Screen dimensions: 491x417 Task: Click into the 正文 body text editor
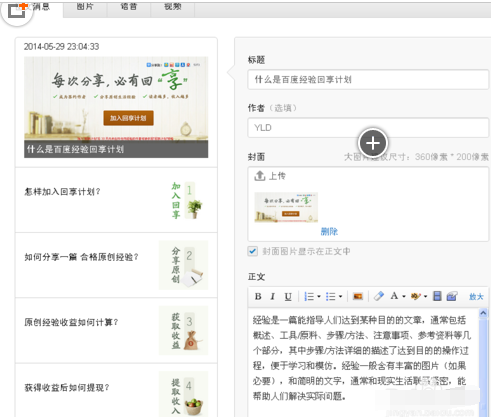pos(363,362)
